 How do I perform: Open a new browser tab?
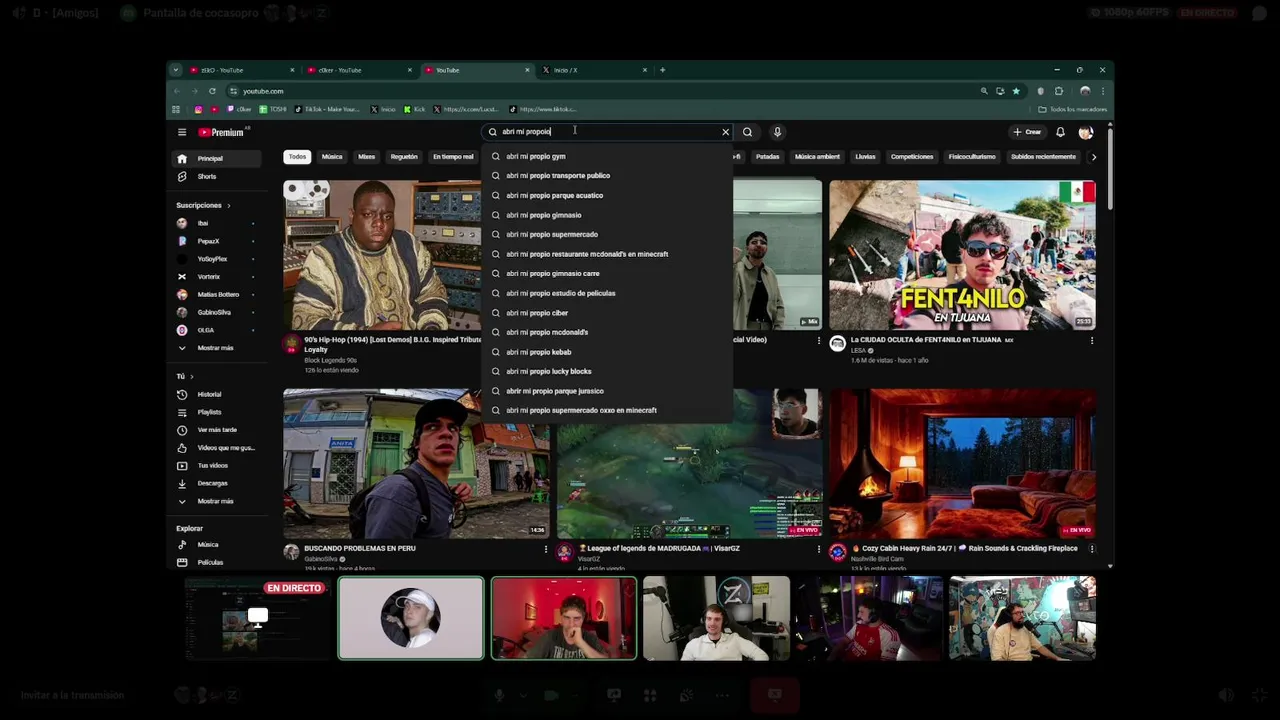(x=662, y=70)
